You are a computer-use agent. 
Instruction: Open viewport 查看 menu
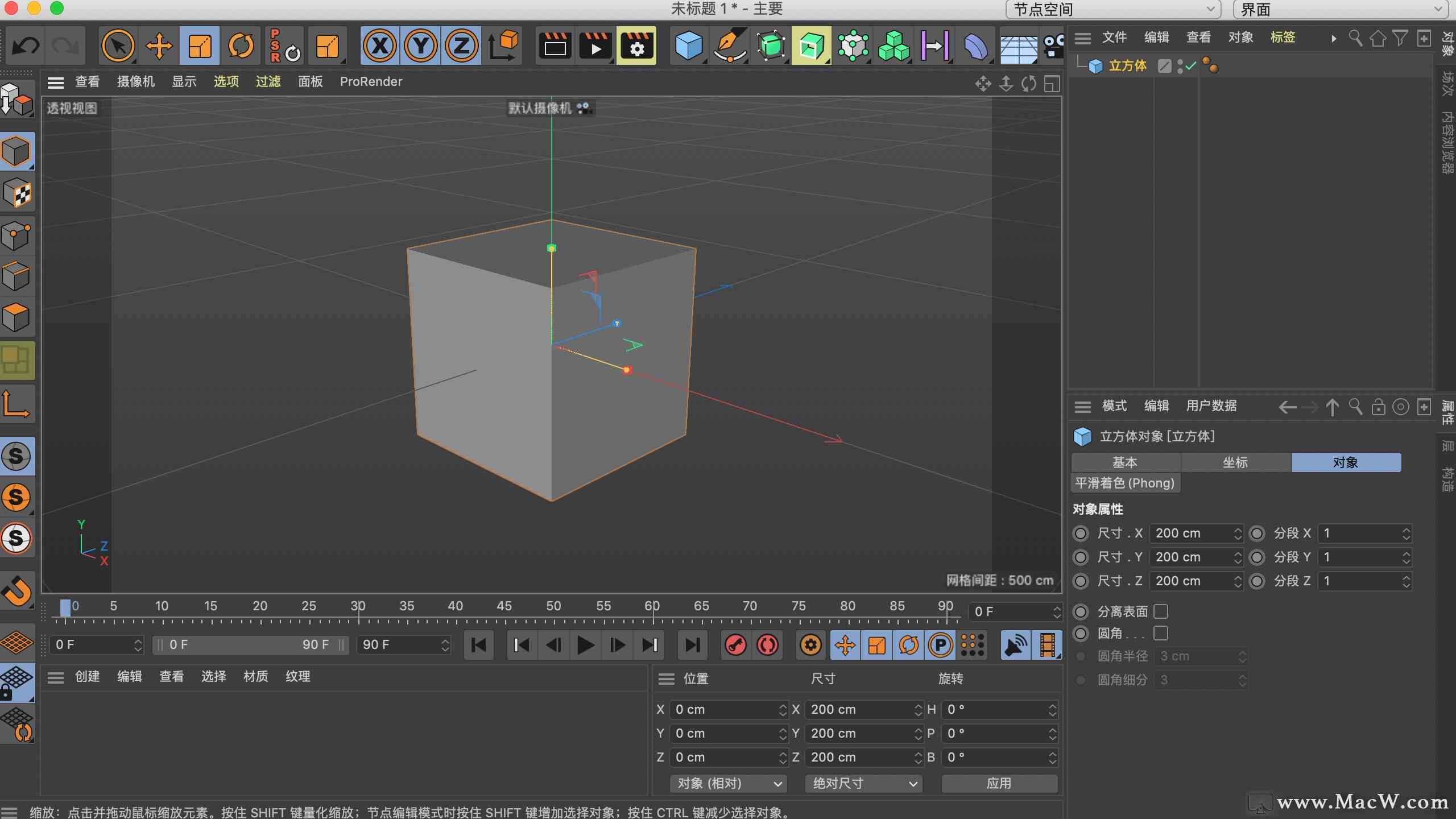coord(87,82)
